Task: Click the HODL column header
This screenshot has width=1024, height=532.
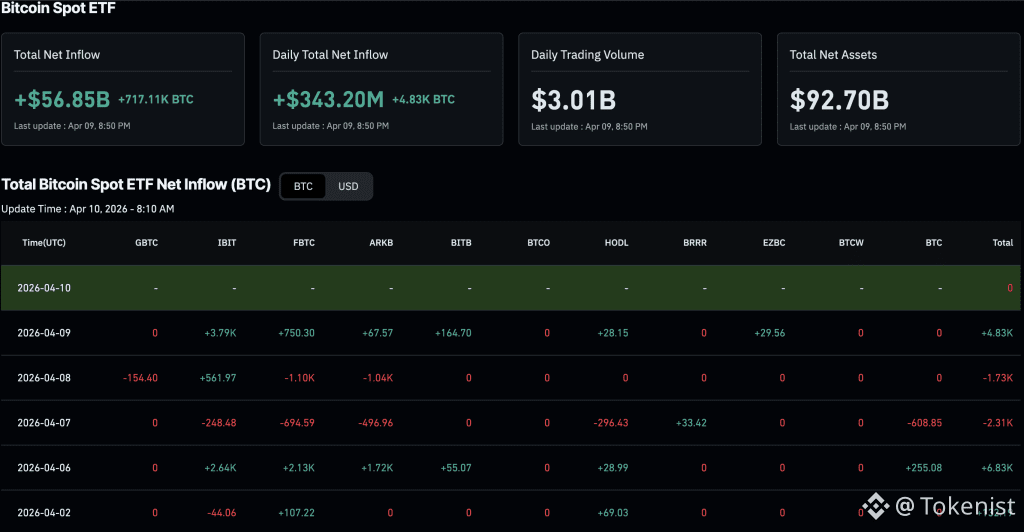Action: pos(616,243)
